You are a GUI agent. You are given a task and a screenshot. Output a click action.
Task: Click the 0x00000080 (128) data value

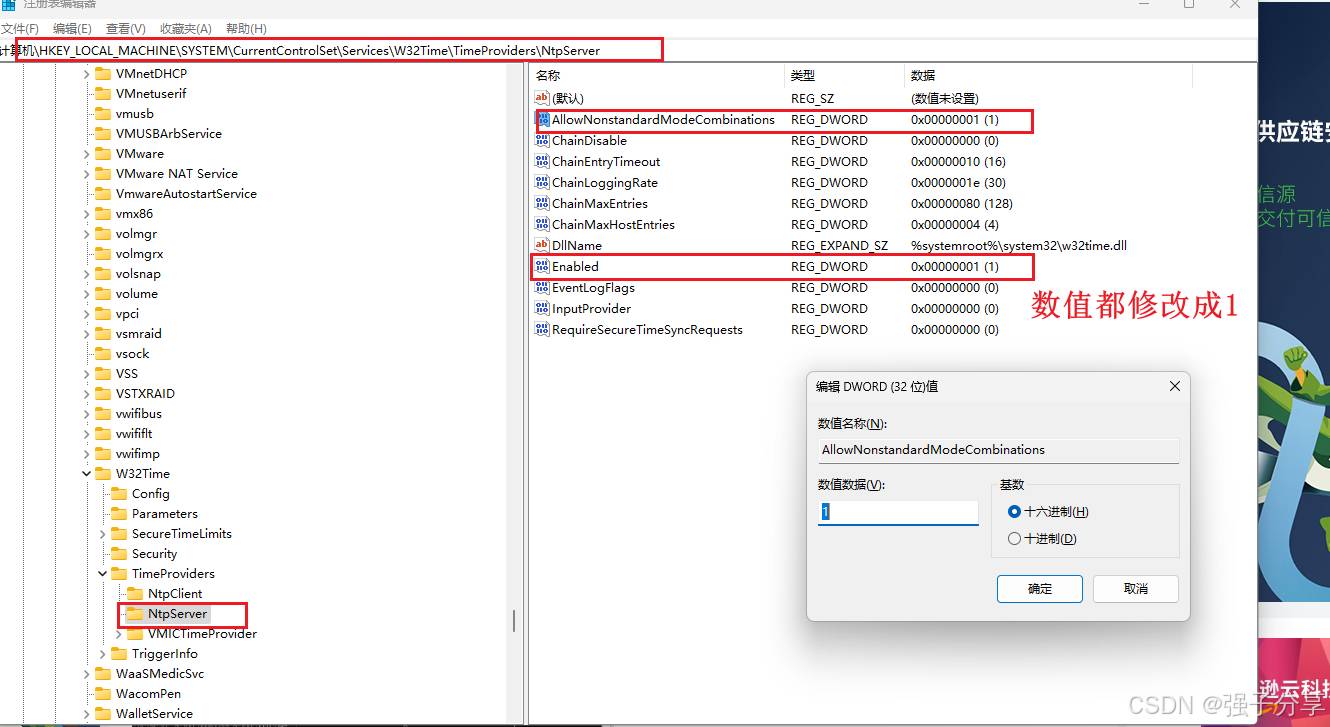(x=961, y=203)
